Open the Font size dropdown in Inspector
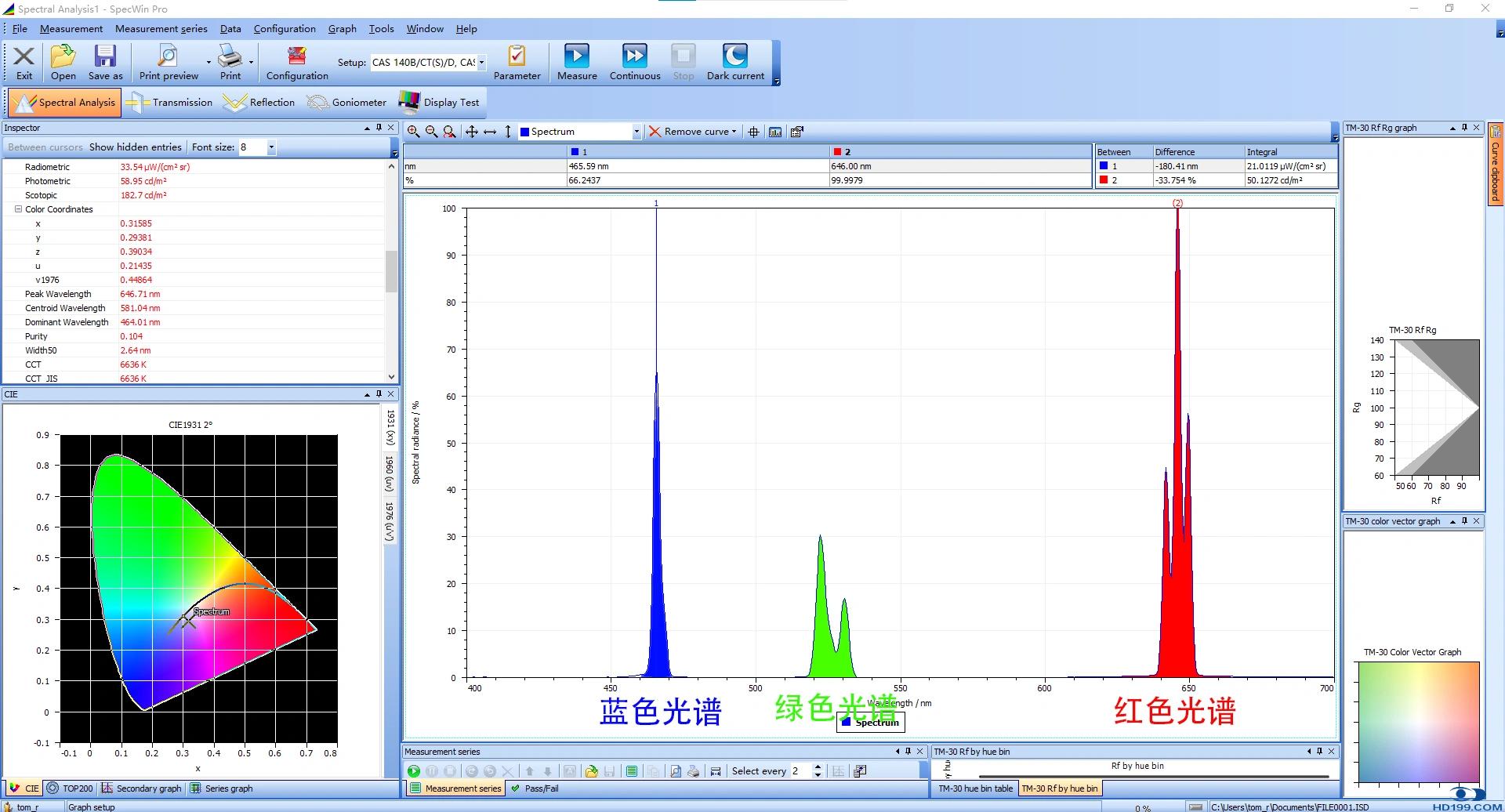Viewport: 1505px width, 812px height. tap(271, 147)
